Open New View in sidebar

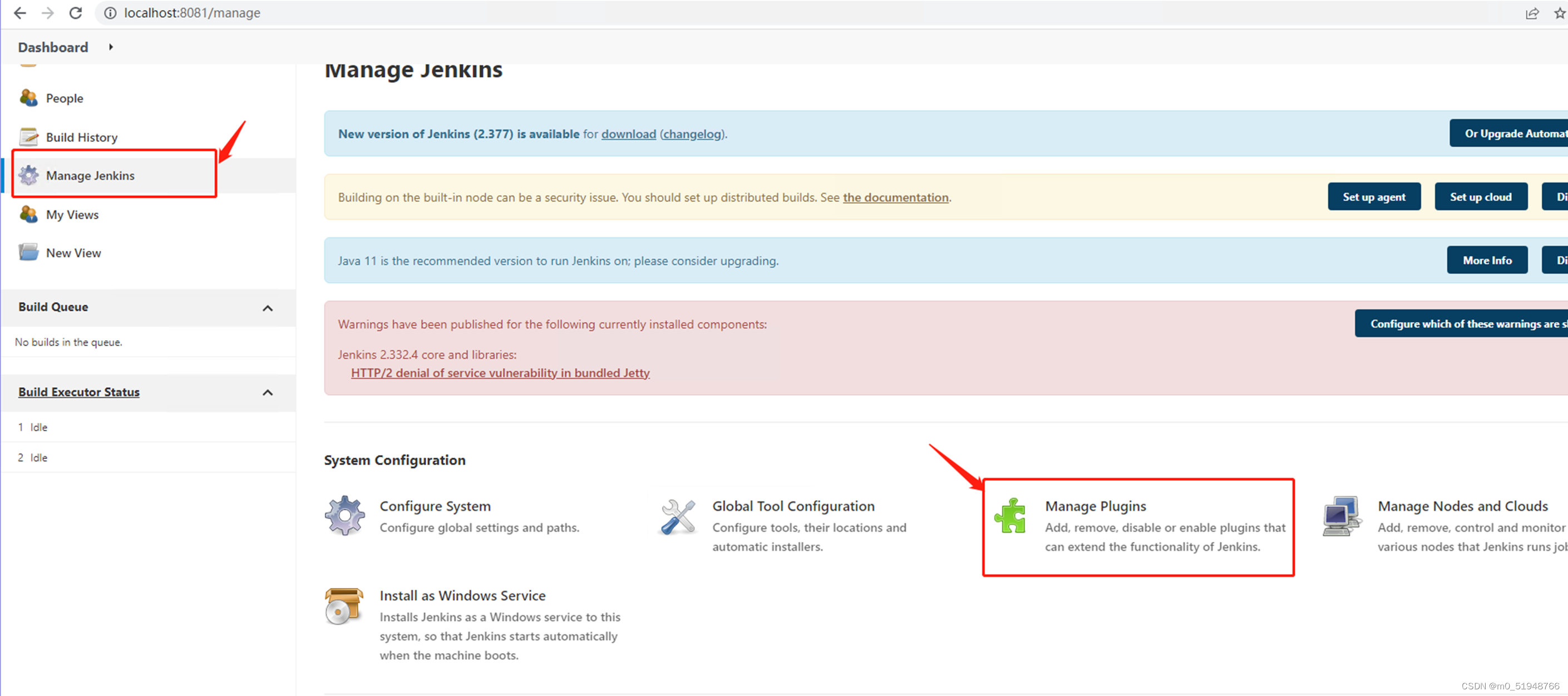click(x=73, y=253)
